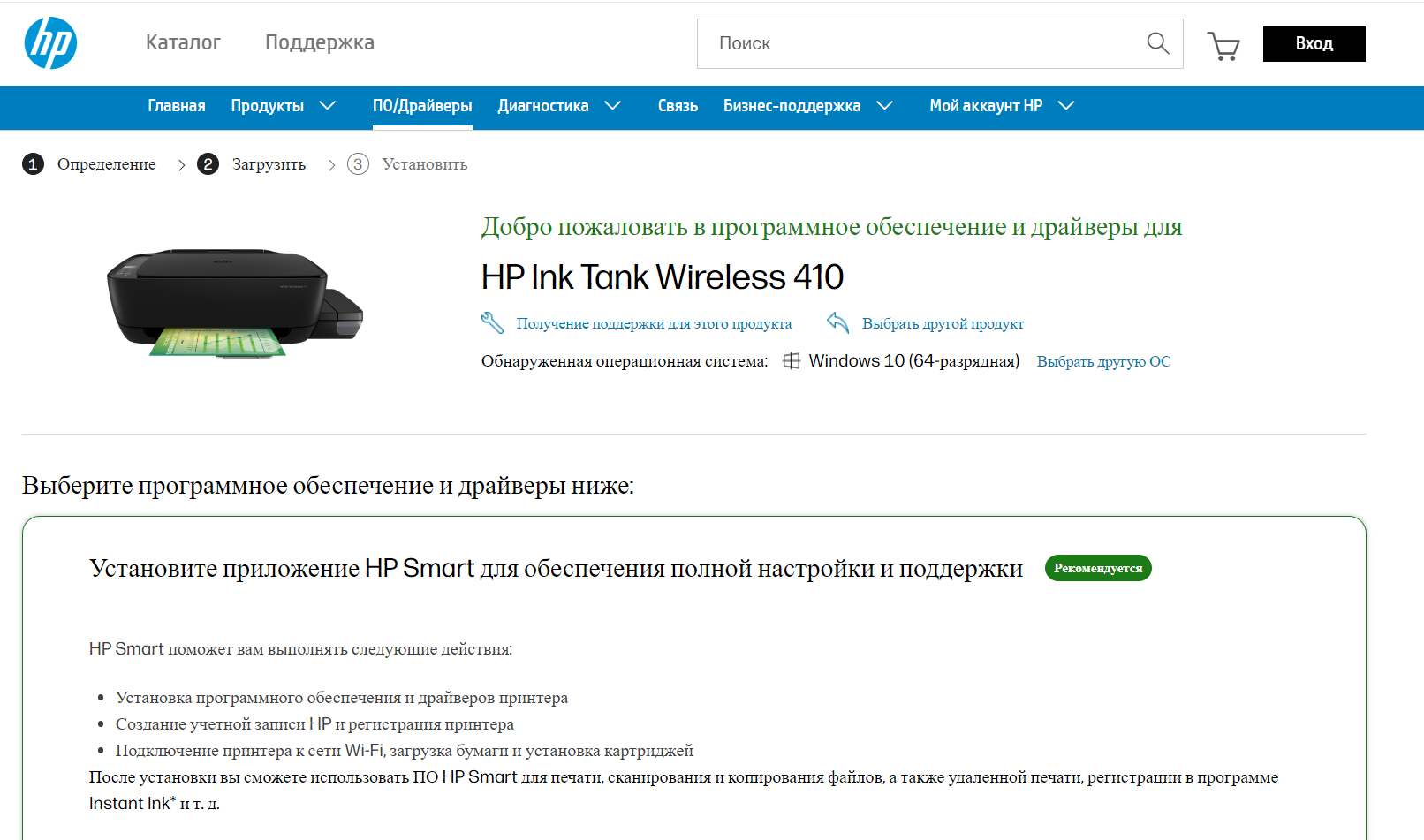Click the Определение step label
This screenshot has height=840, width=1424.
coord(107,164)
